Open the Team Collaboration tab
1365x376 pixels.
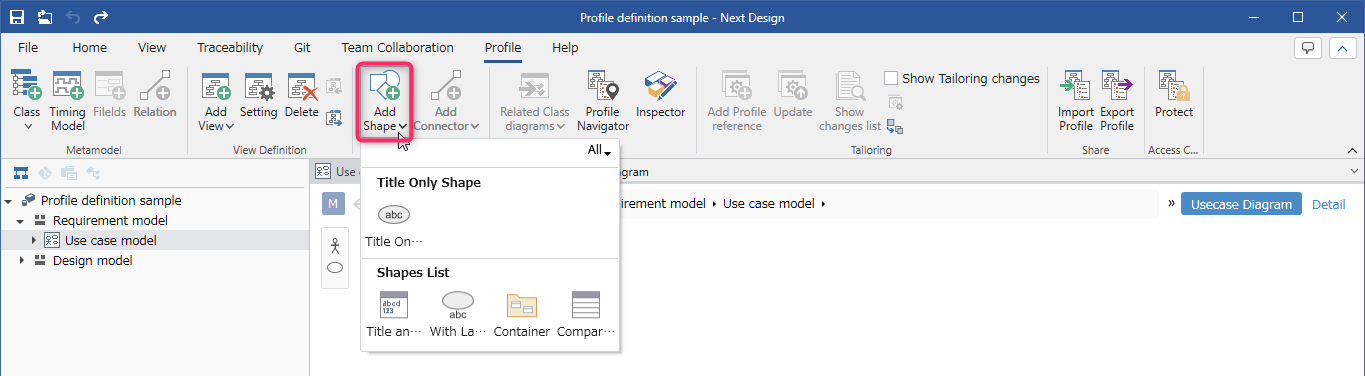click(397, 47)
